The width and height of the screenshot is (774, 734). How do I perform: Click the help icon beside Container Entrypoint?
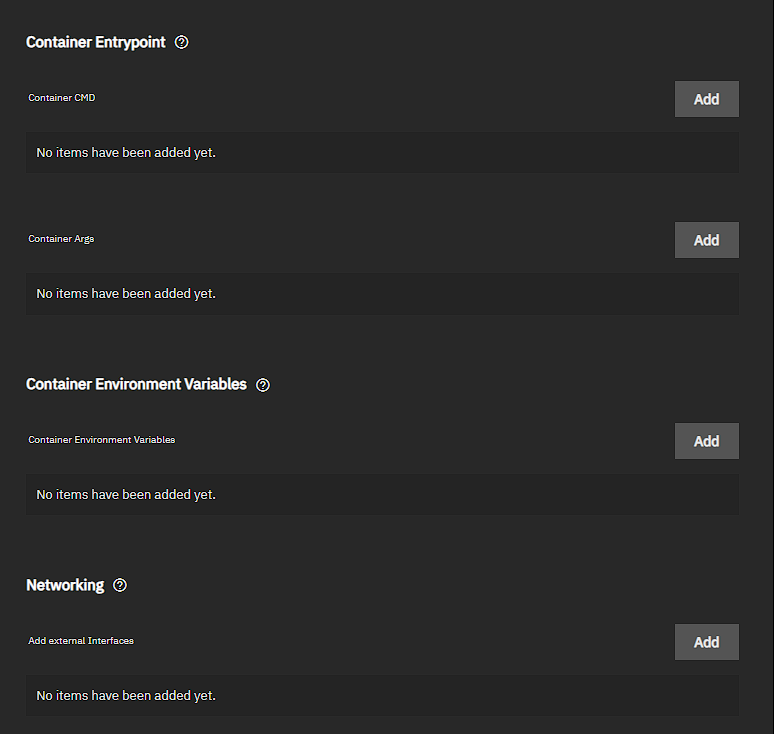[x=181, y=43]
